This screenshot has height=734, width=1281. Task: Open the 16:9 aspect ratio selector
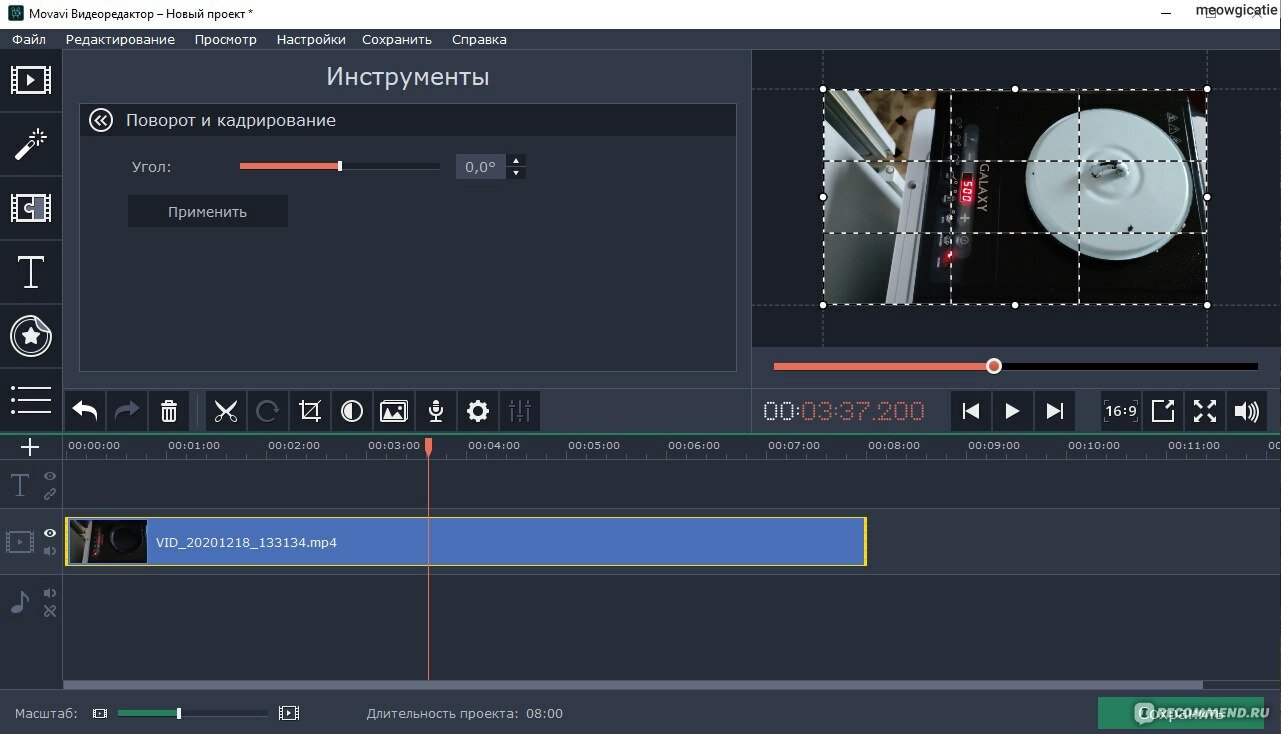(1121, 411)
